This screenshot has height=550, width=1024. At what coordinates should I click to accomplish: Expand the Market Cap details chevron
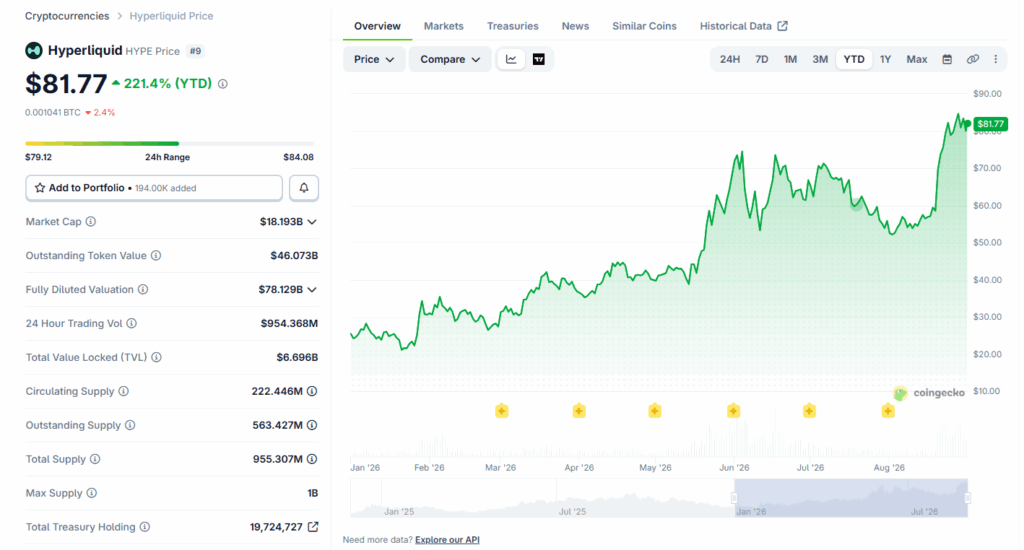tap(312, 222)
